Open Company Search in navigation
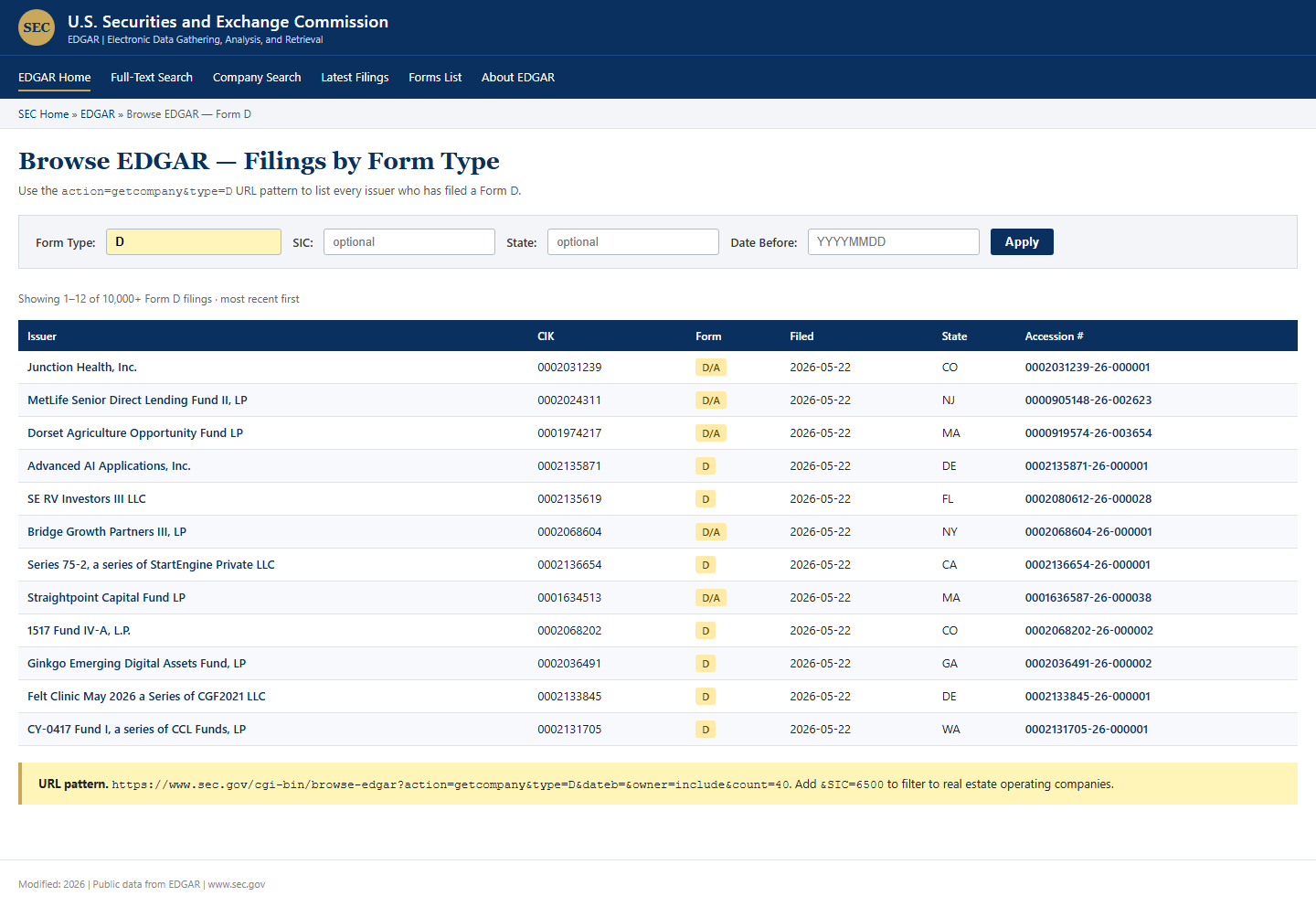 pos(257,78)
